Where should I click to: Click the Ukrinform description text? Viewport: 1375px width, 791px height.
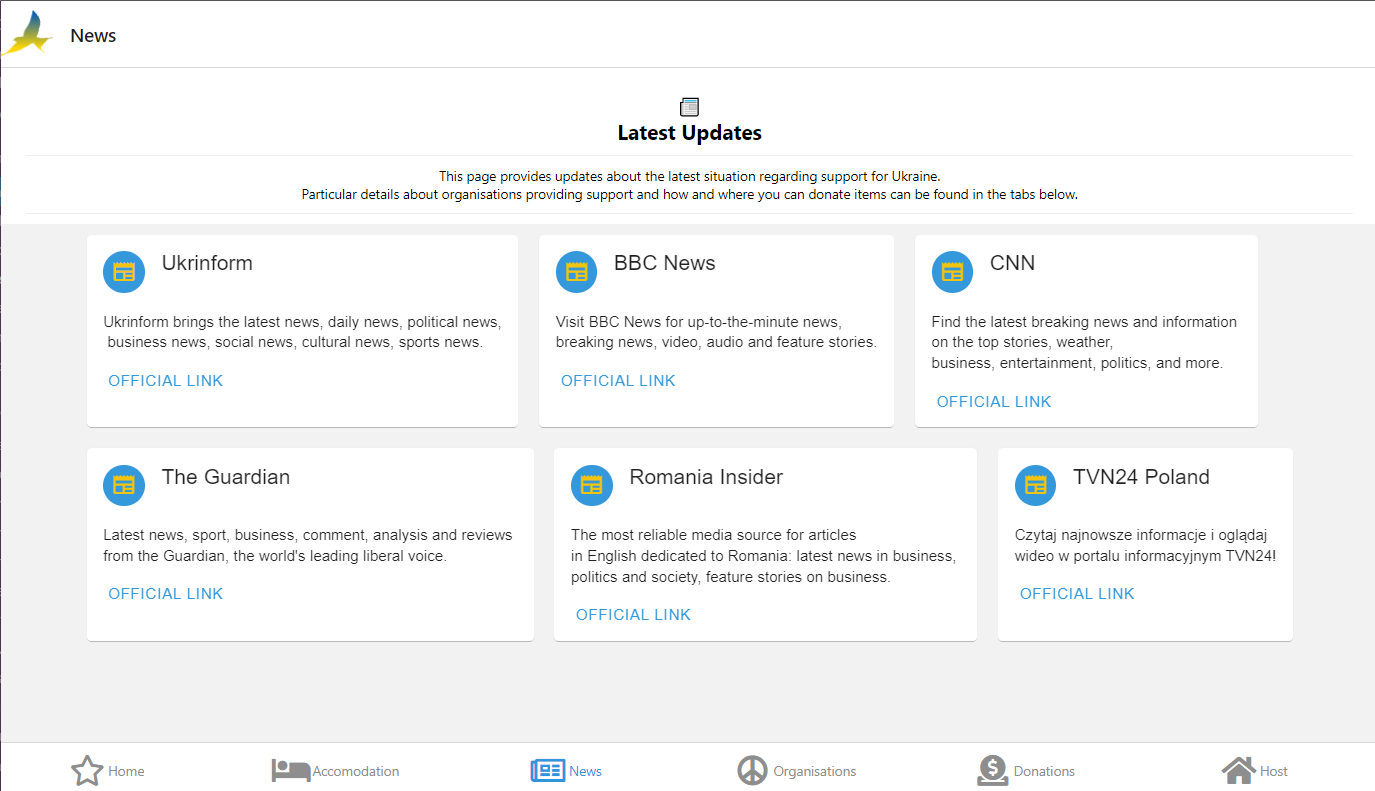(302, 332)
